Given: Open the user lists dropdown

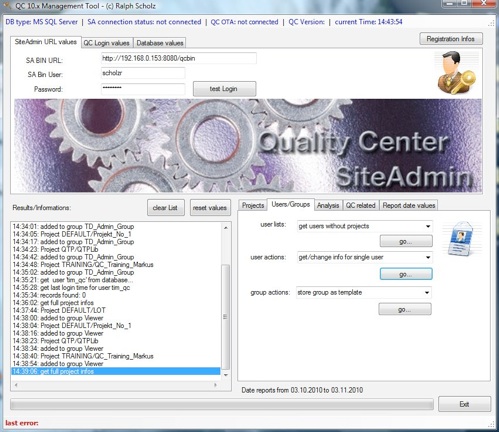Looking at the screenshot, I should (365, 226).
